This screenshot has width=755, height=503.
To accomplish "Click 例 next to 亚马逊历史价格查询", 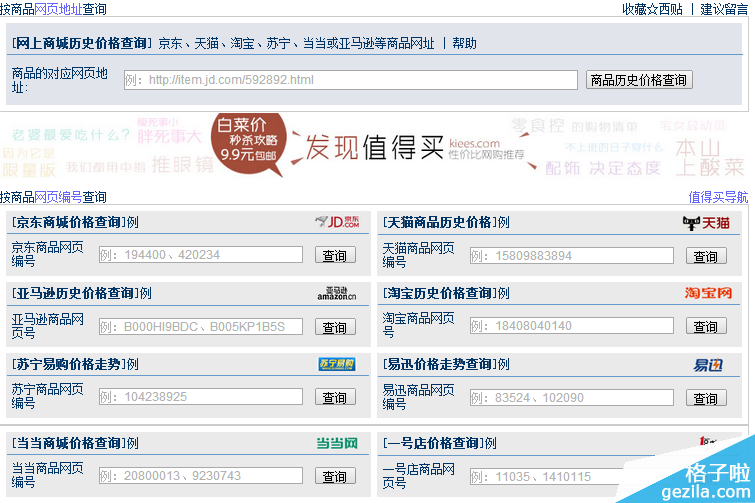I will [x=145, y=293].
